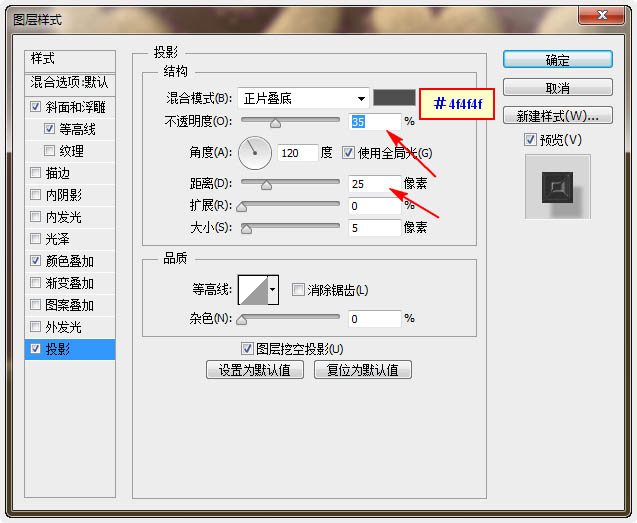Uncheck the 投影 style checkbox
This screenshot has height=523, width=637.
point(35,349)
